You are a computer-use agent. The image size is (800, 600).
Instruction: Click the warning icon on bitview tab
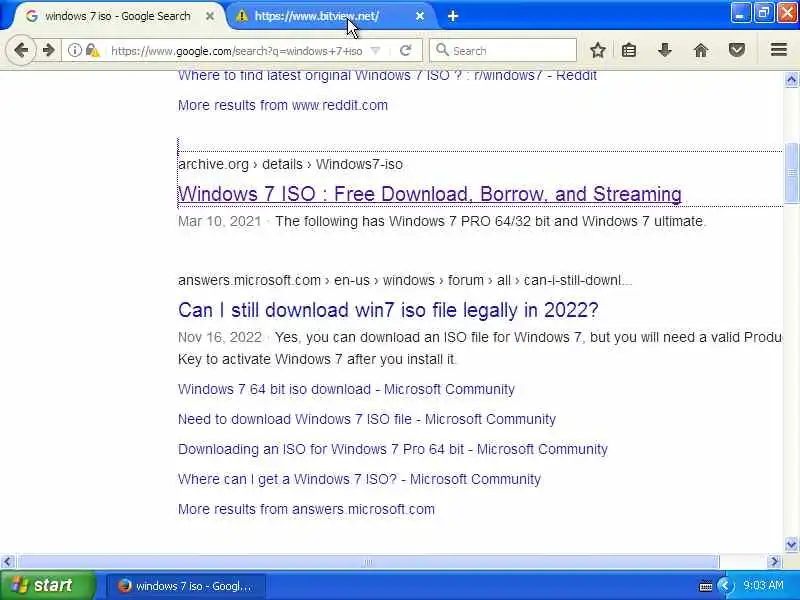[x=242, y=16]
